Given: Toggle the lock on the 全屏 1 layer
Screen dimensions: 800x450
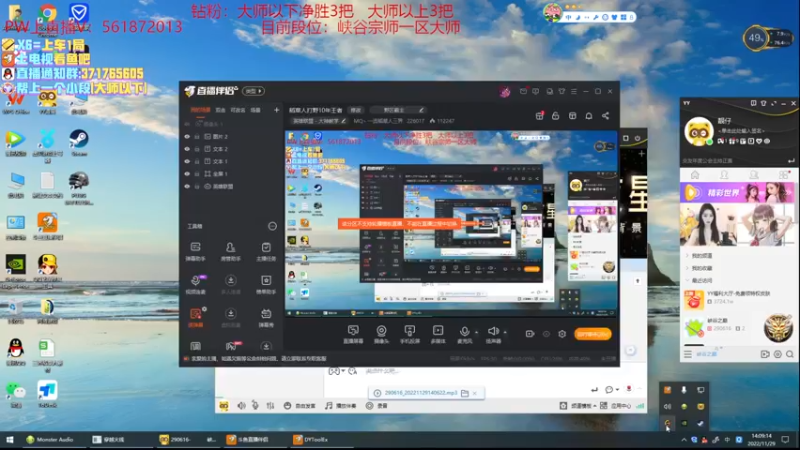Looking at the screenshot, I should [197, 173].
